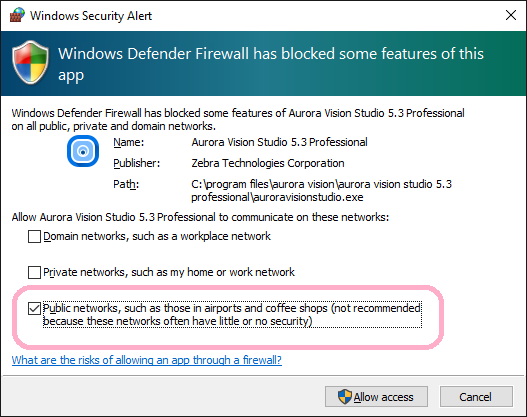Check the Private networks checkbox
The width and height of the screenshot is (527, 417).
(34, 272)
